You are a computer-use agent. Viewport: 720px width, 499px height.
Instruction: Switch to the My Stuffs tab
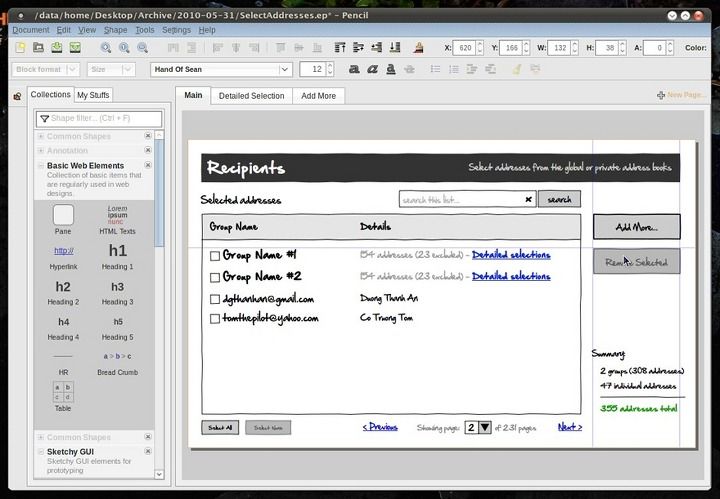[93, 95]
